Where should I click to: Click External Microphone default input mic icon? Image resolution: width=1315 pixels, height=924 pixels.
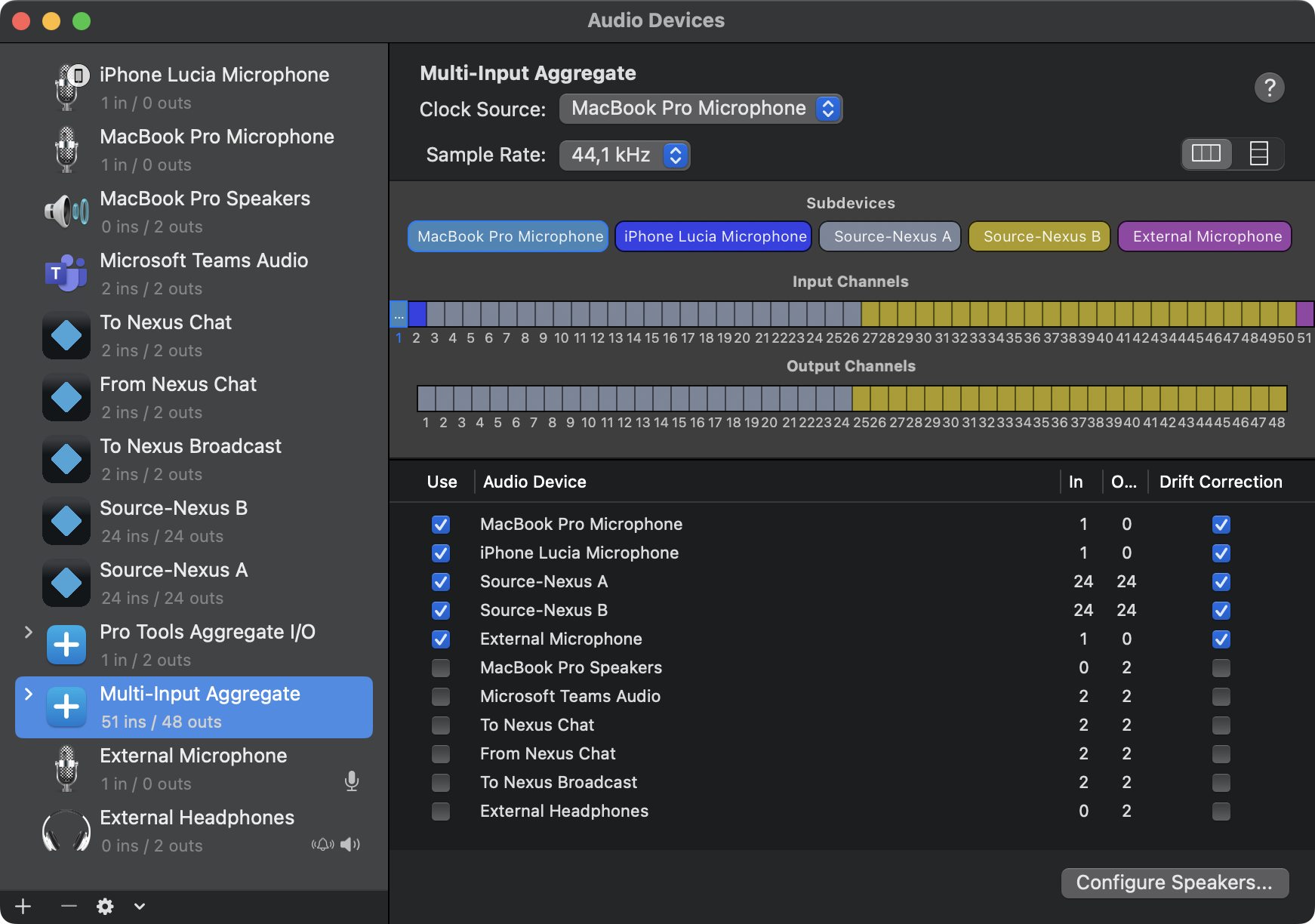(x=351, y=781)
